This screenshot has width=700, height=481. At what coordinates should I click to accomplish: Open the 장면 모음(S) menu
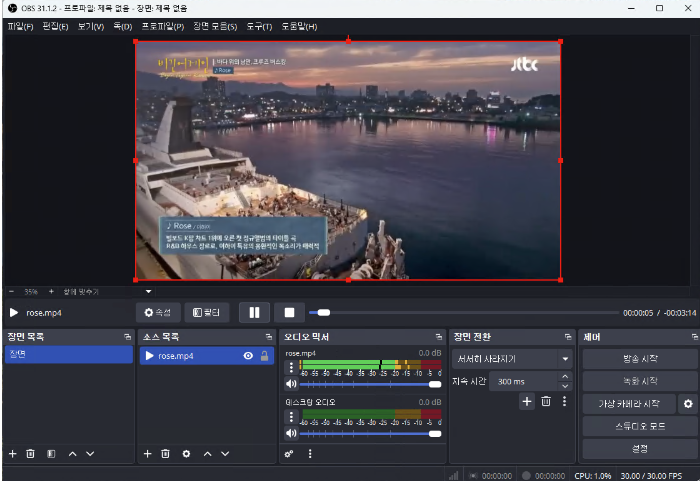point(215,26)
